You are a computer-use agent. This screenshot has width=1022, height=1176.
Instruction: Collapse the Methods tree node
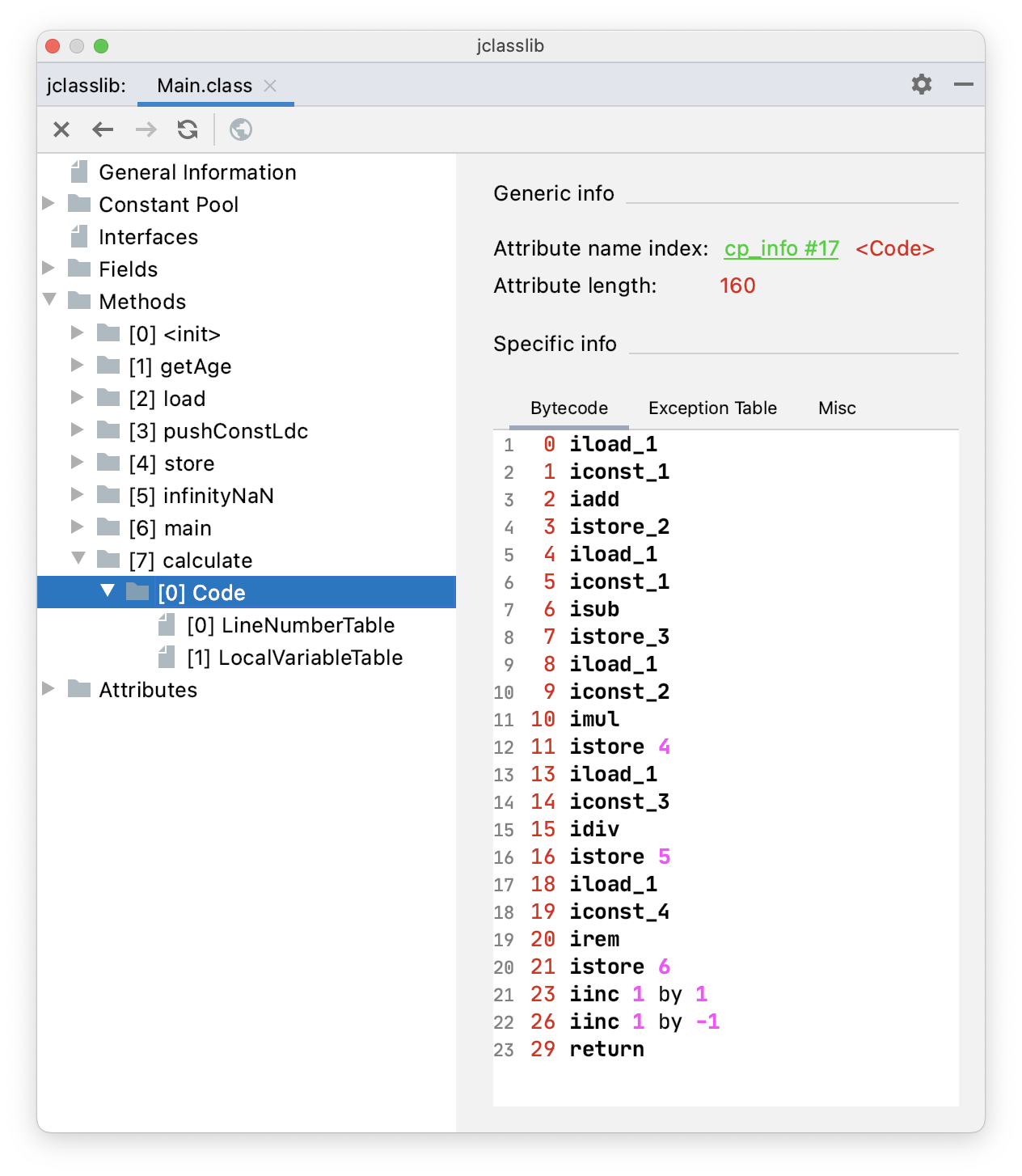click(x=49, y=300)
